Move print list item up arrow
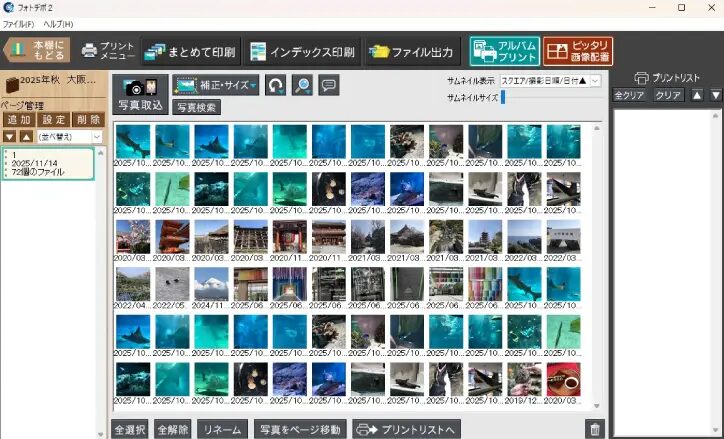Viewport: 724px width, 439px height. [x=697, y=95]
